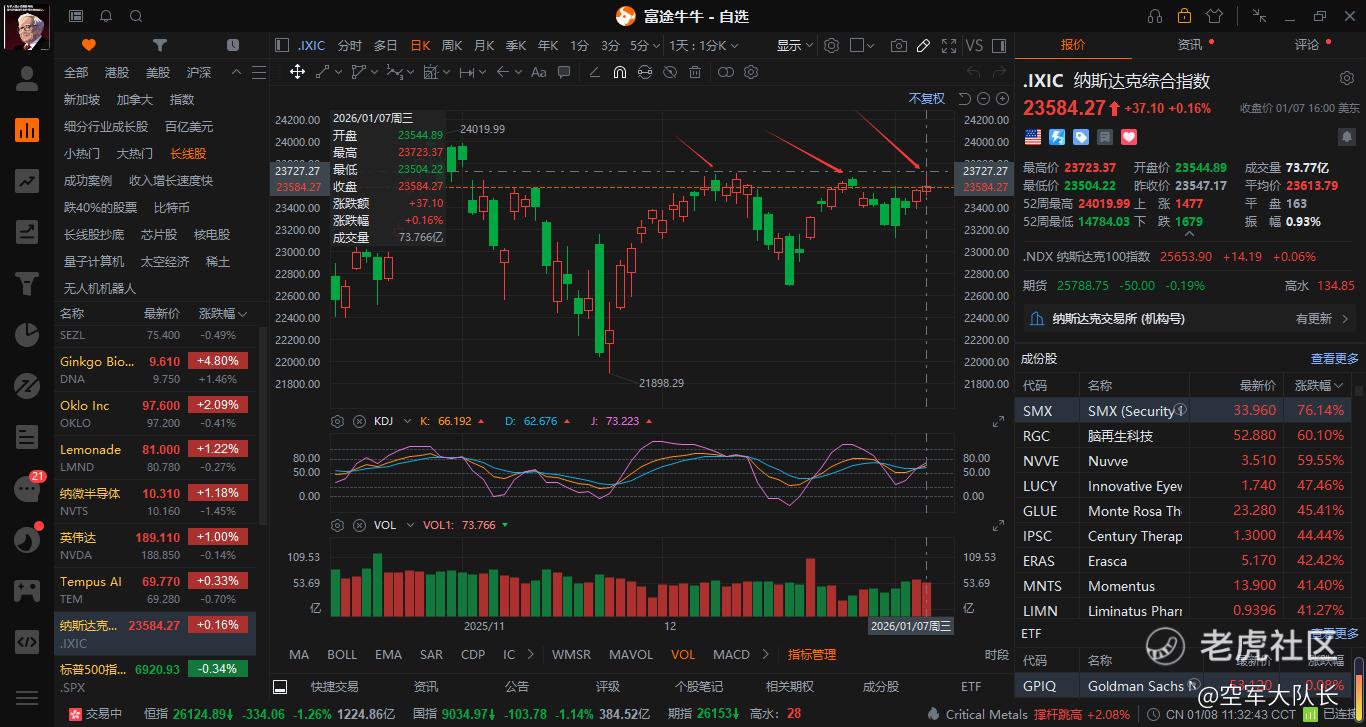Expand the 5分 timeframe dropdown
Viewport: 1366px width, 727px height.
[657, 46]
